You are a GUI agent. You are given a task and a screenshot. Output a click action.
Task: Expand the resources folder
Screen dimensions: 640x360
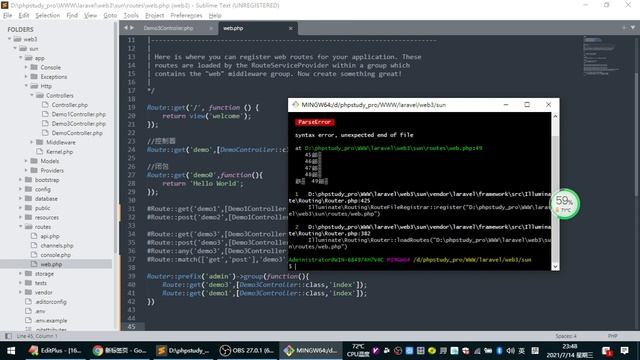tap(20, 218)
